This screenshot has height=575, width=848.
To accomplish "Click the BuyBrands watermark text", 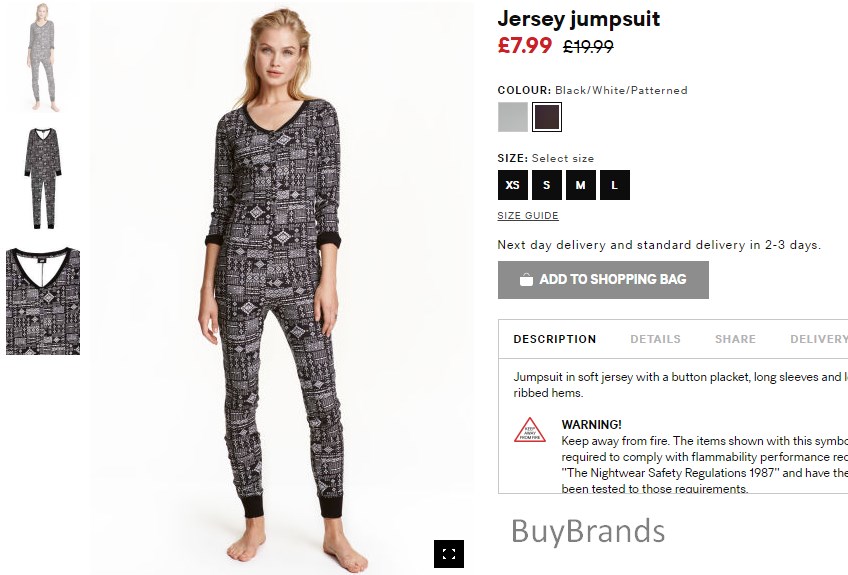I will point(588,531).
